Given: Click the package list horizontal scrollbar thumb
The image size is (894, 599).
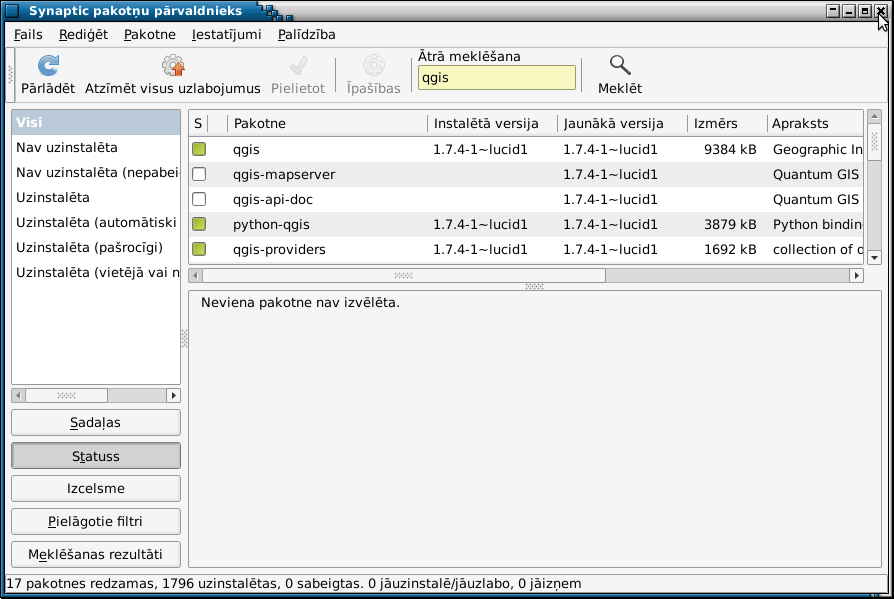Looking at the screenshot, I should 404,276.
